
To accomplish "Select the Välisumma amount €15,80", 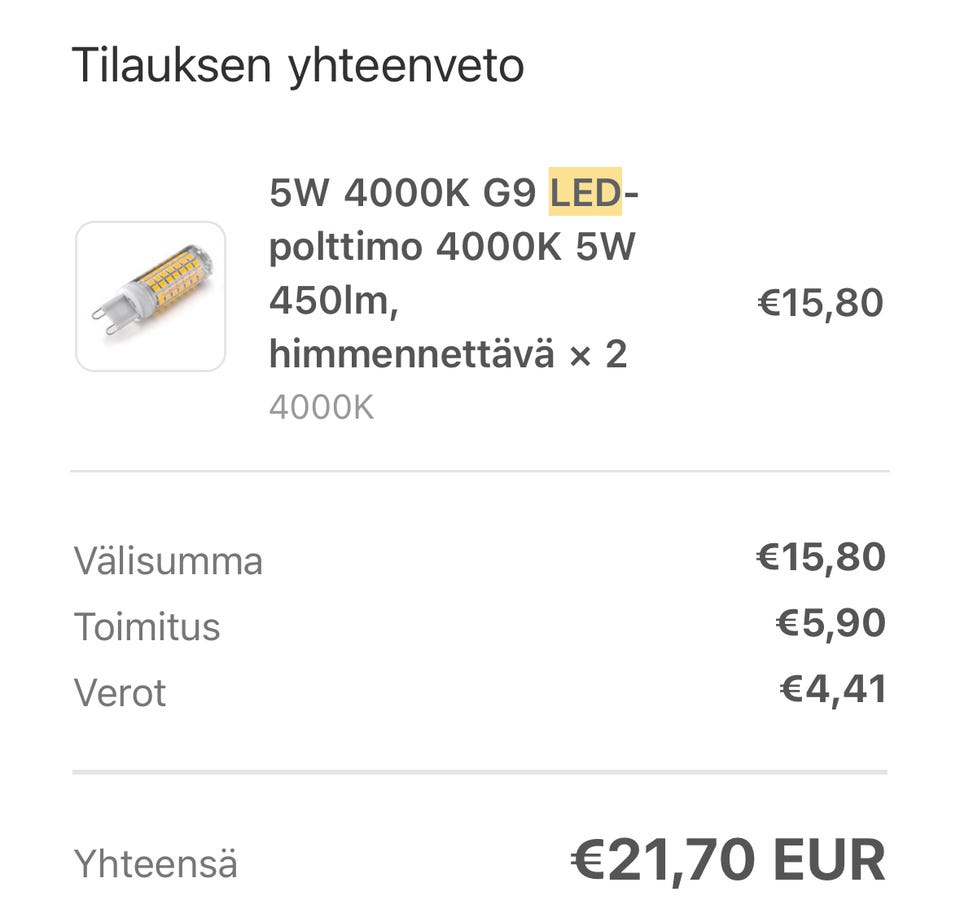I will [x=820, y=557].
